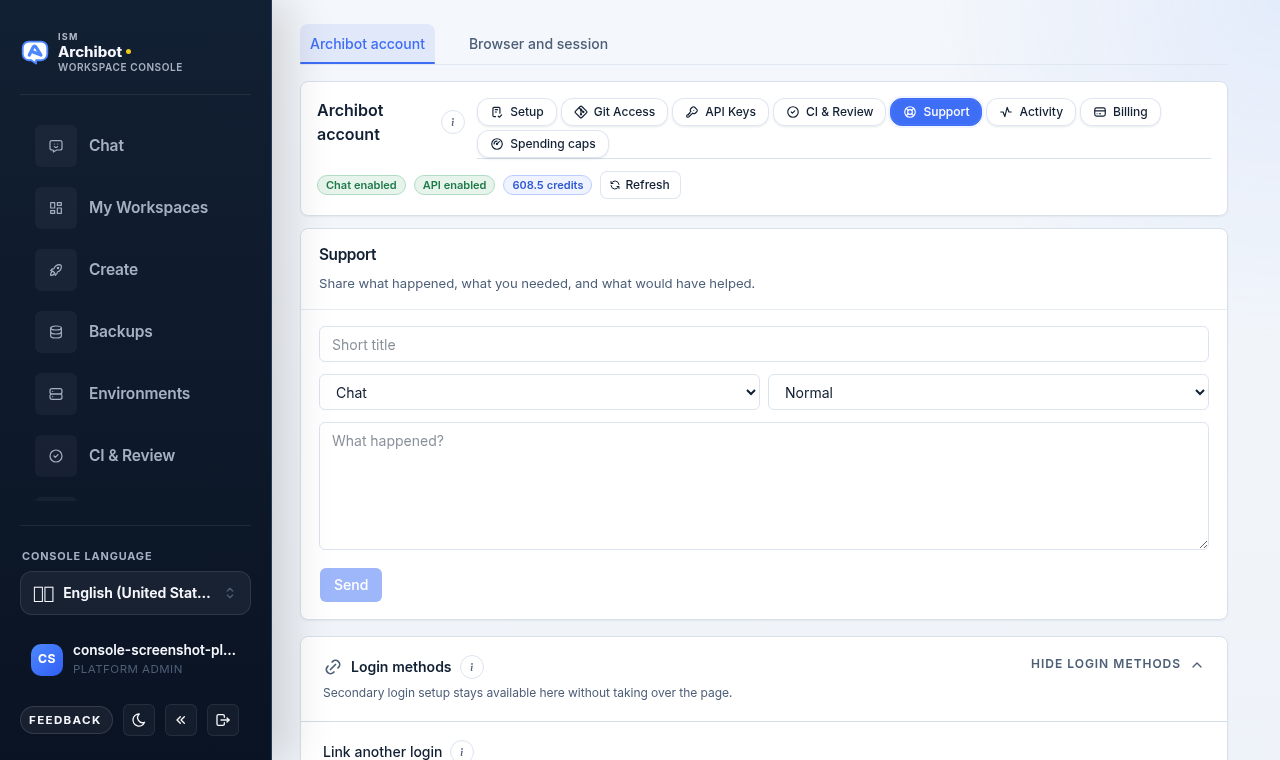Open CI & Review sidebar icon
The width and height of the screenshot is (1280, 760).
point(56,456)
